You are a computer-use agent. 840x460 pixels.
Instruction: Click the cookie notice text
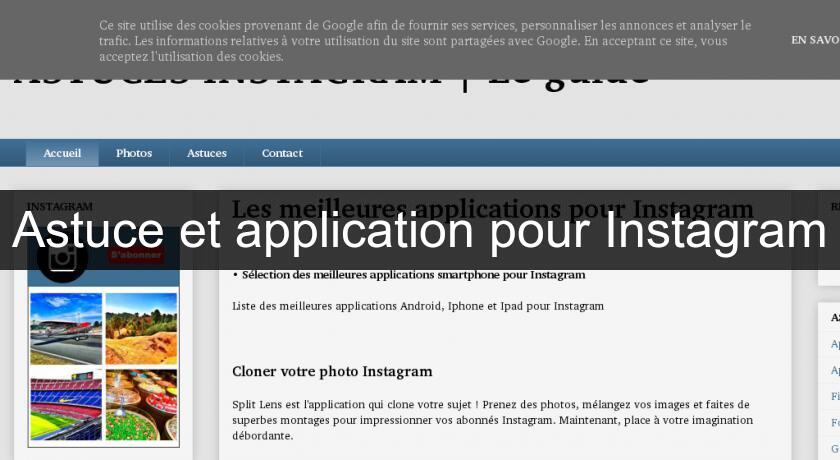(425, 41)
